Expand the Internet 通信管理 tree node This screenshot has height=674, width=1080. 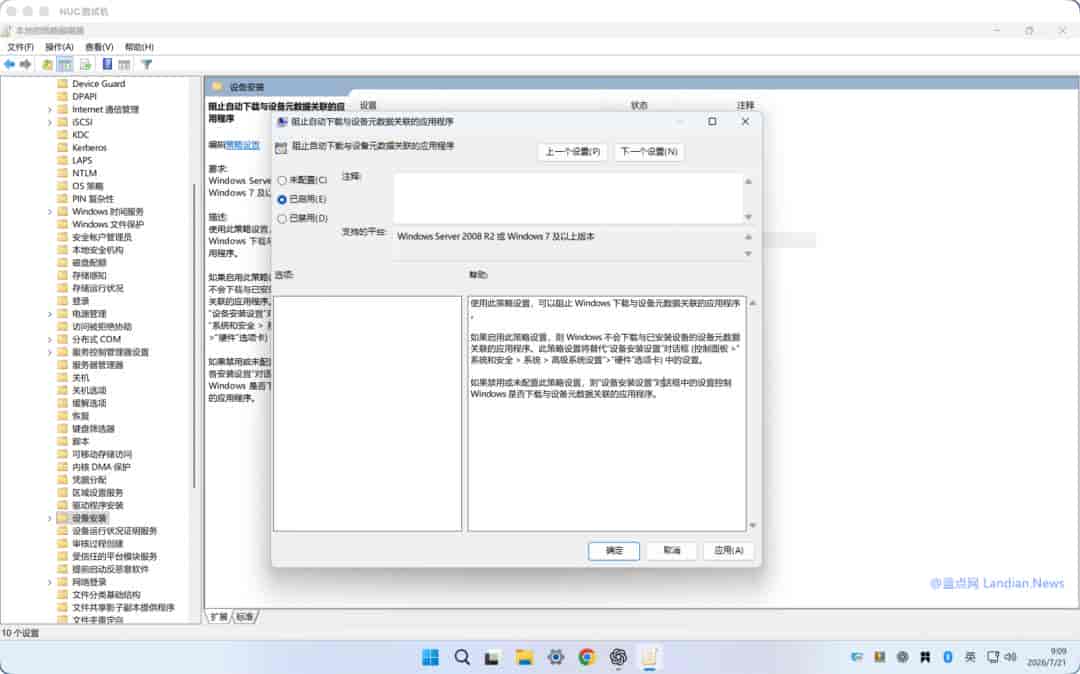tap(50, 109)
